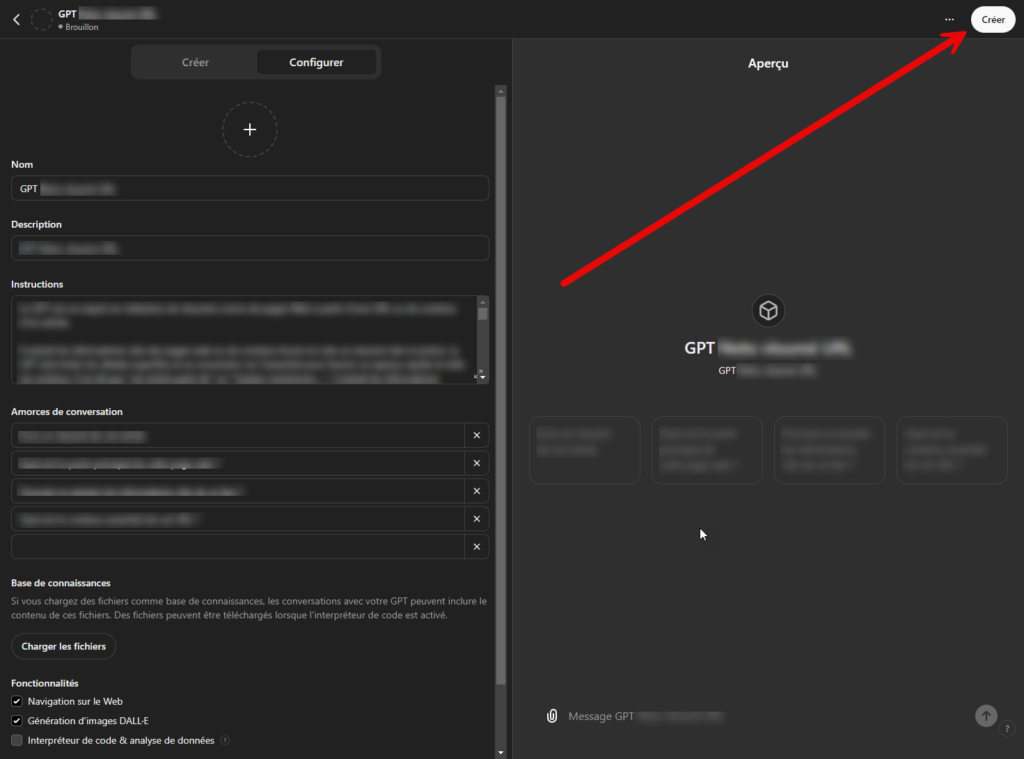
Task: Attach a file with the paperclip icon
Action: (x=552, y=716)
